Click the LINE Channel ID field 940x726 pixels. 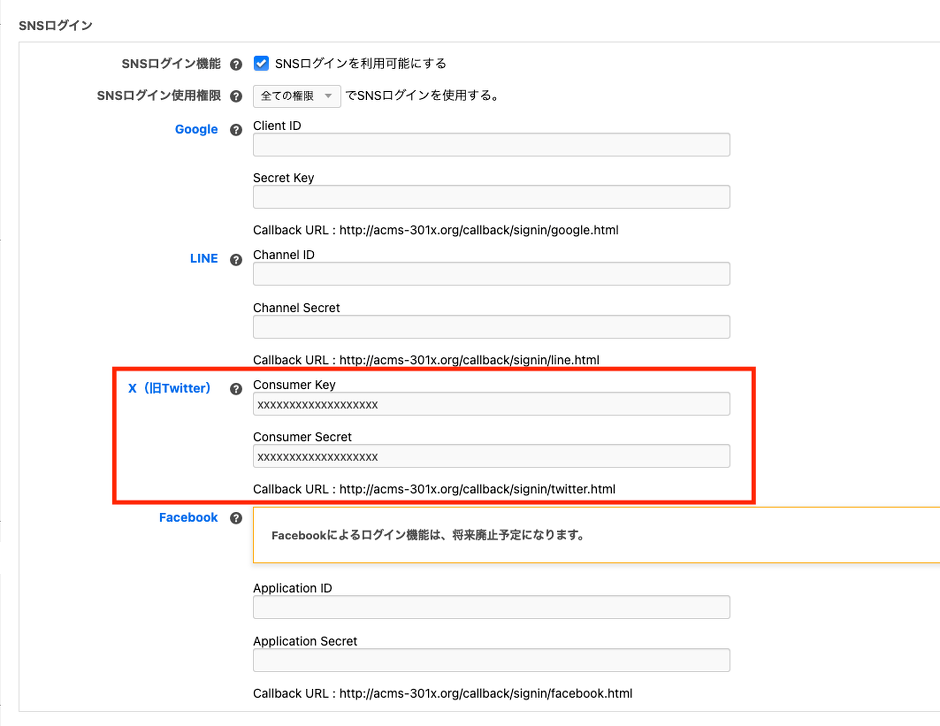click(491, 273)
